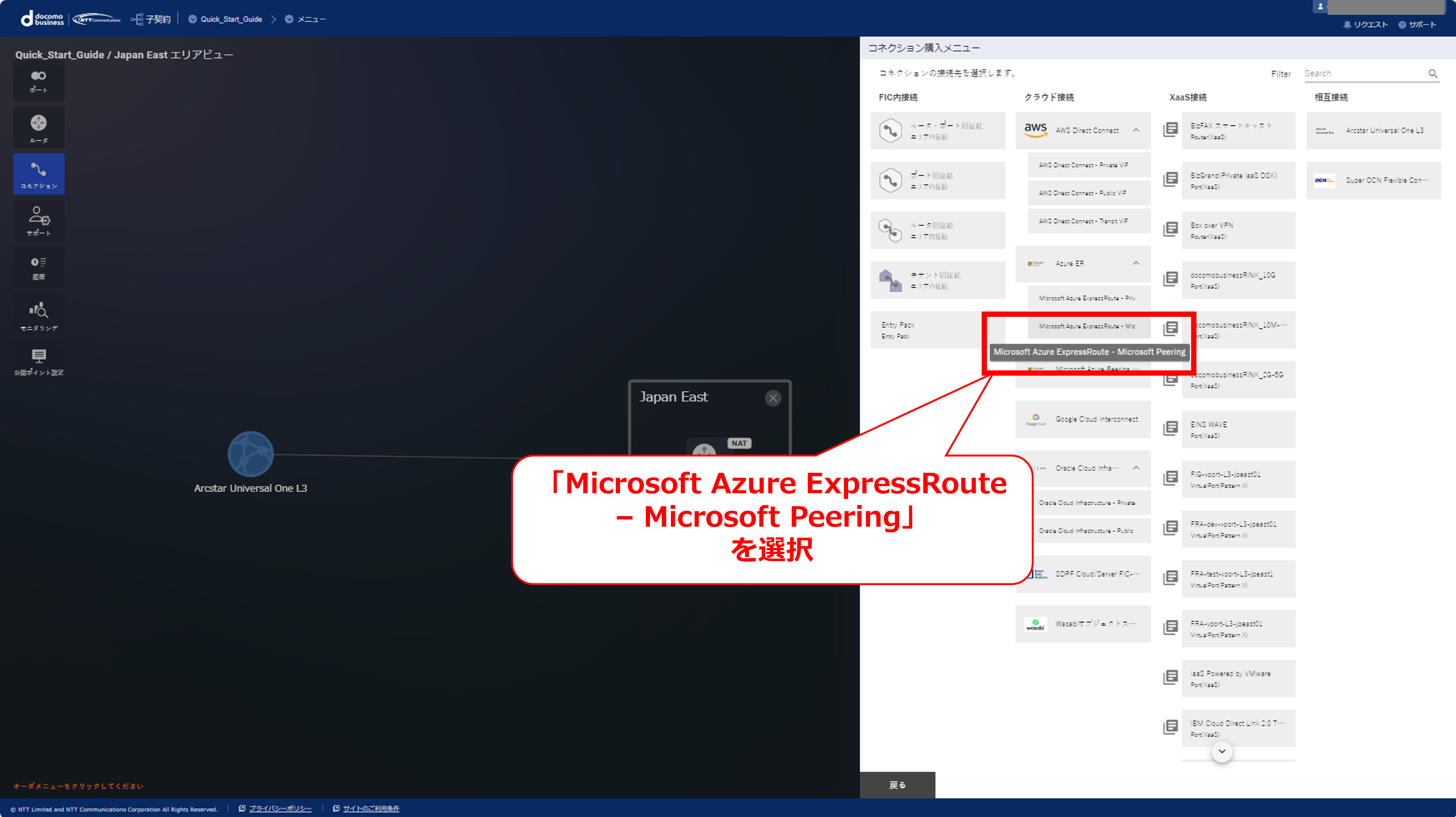Choose AWS Direct Connect - Transit VIF

[x=1089, y=221]
